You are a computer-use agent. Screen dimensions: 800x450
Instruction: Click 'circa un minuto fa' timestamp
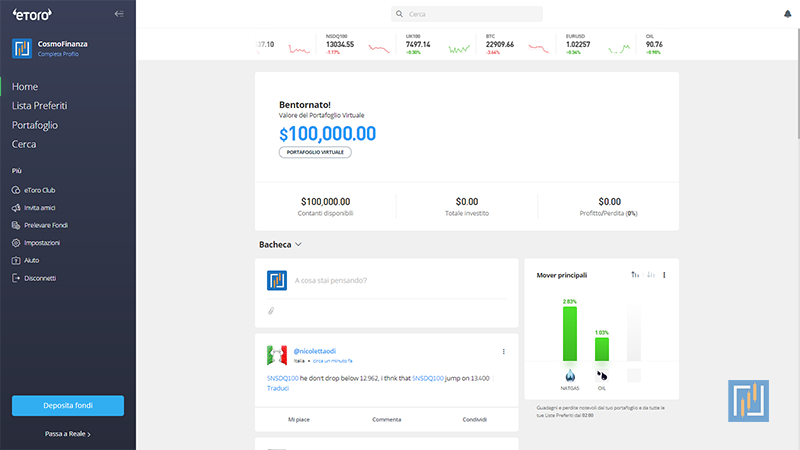[333, 361]
